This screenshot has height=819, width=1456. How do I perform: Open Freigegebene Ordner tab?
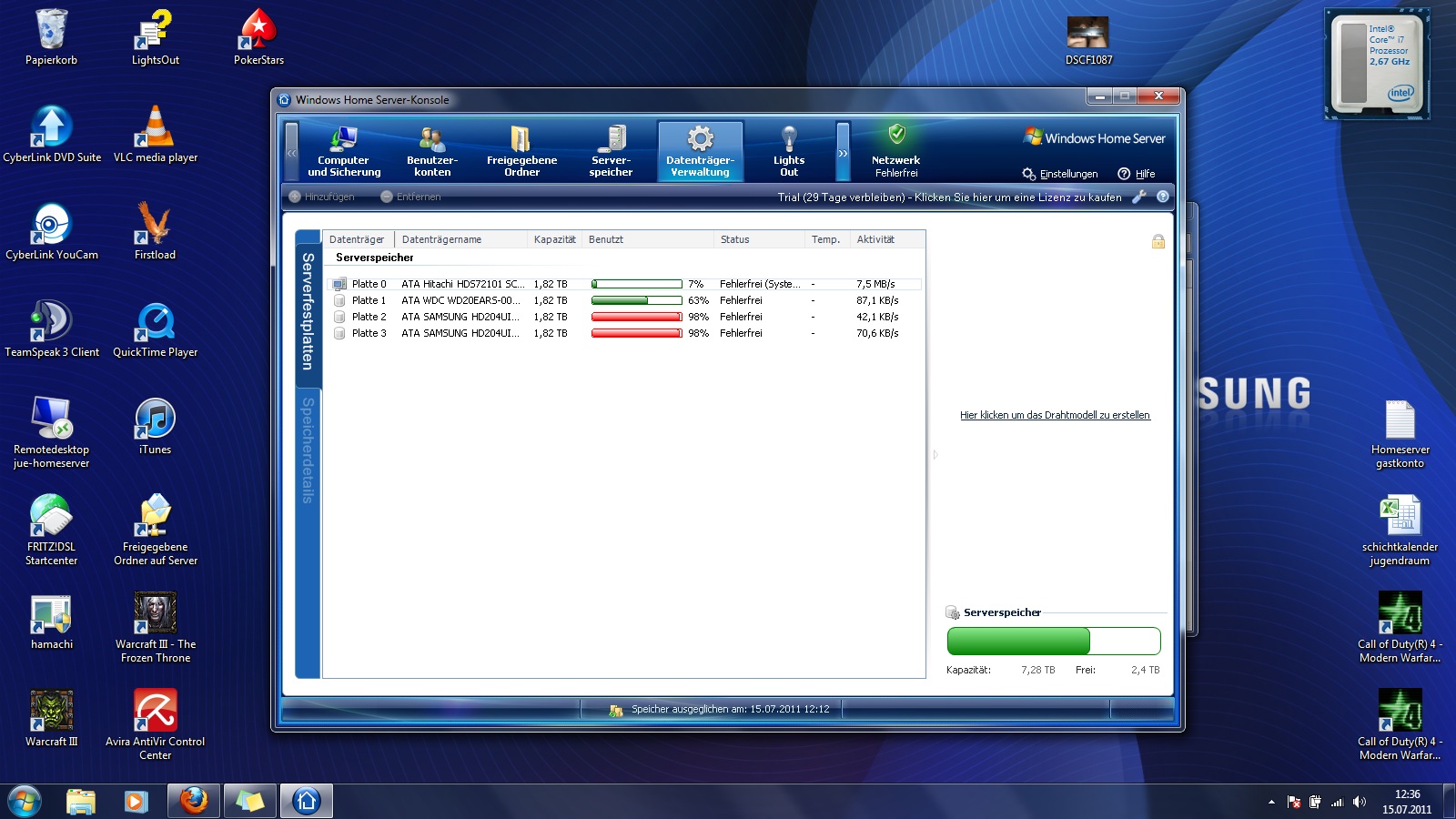click(521, 151)
